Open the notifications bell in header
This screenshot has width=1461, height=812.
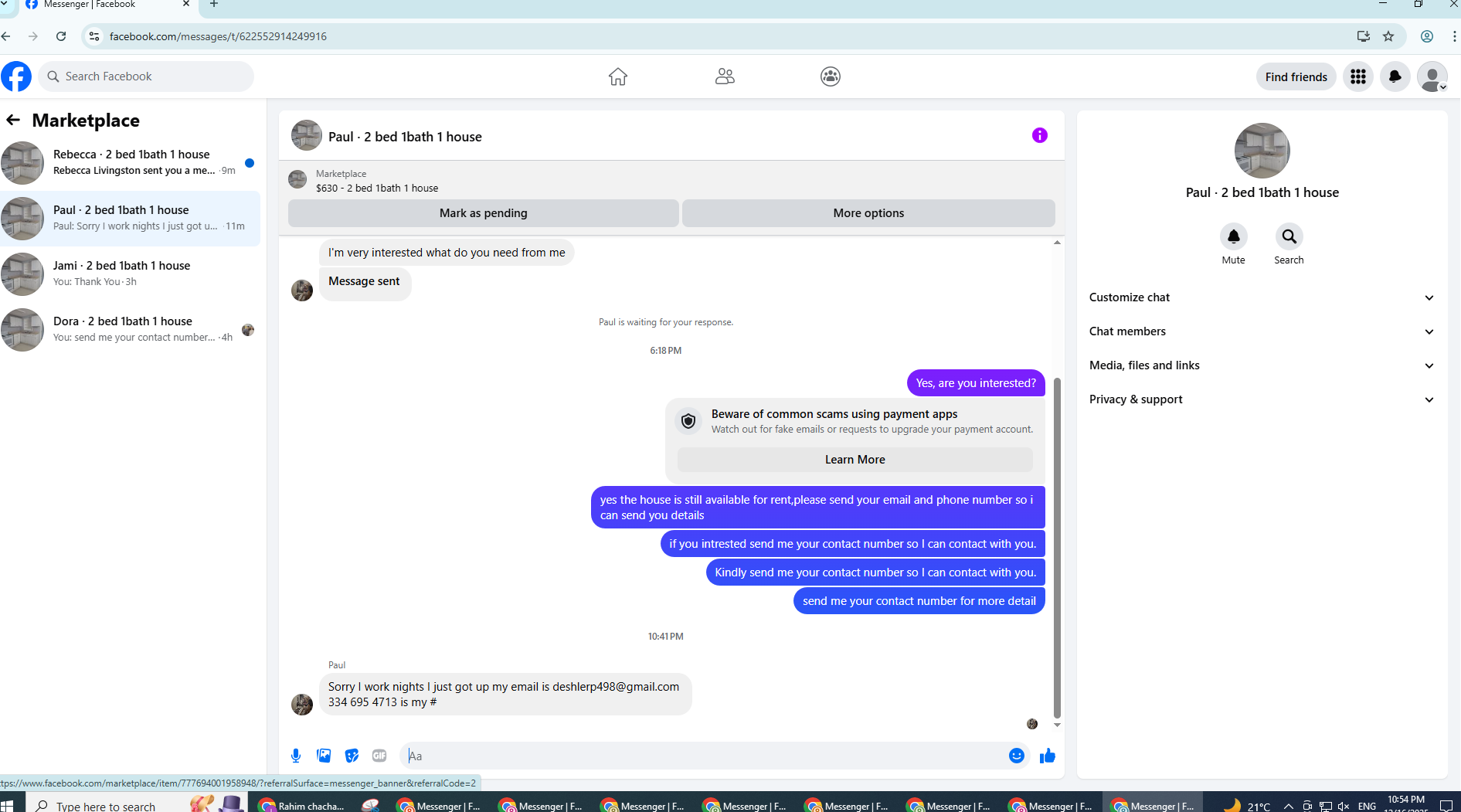[1395, 76]
